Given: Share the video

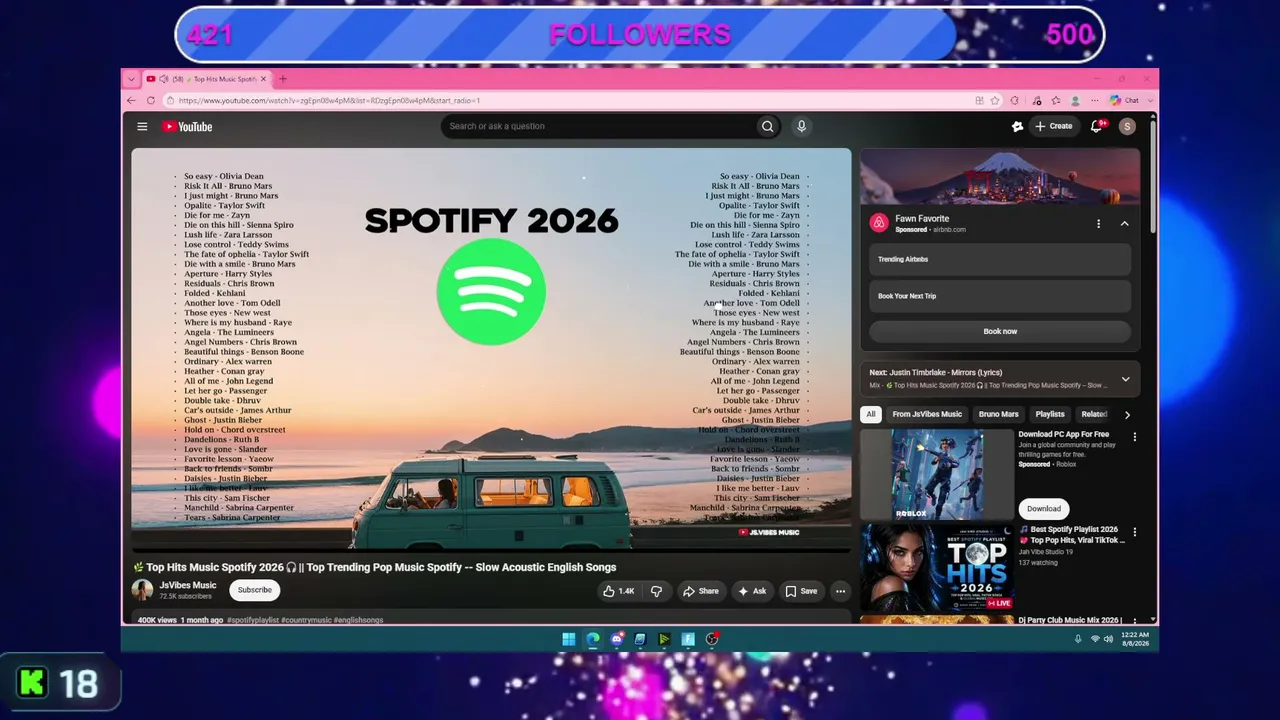Looking at the screenshot, I should [700, 591].
